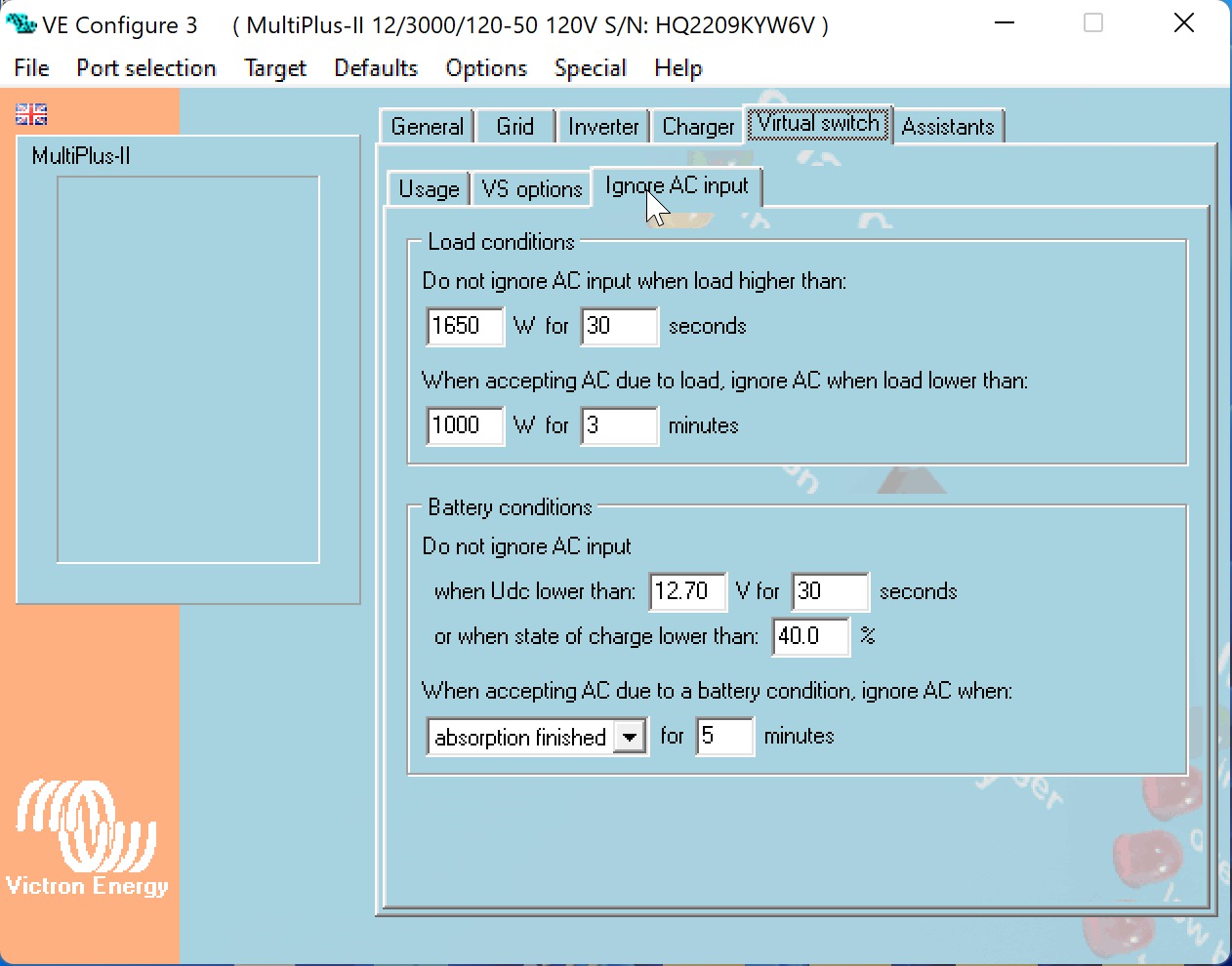Viewport: 1232px width, 966px height.
Task: Switch to the Grid tab
Action: click(x=515, y=127)
